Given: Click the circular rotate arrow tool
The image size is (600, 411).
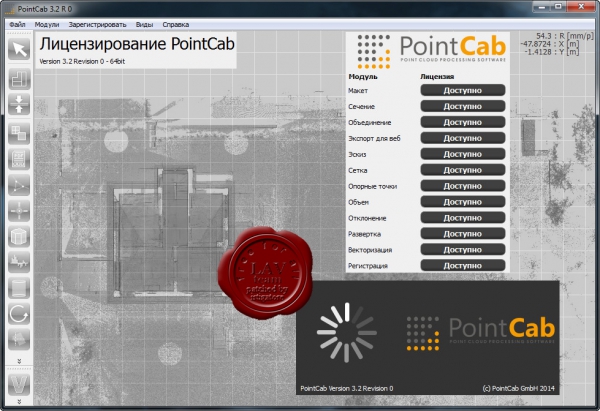Looking at the screenshot, I should 19,314.
